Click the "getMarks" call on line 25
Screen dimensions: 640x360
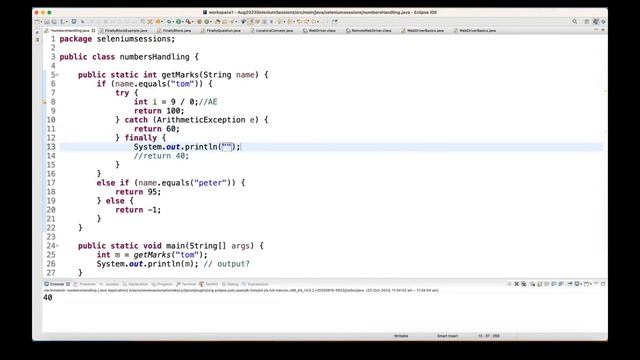click(152, 255)
